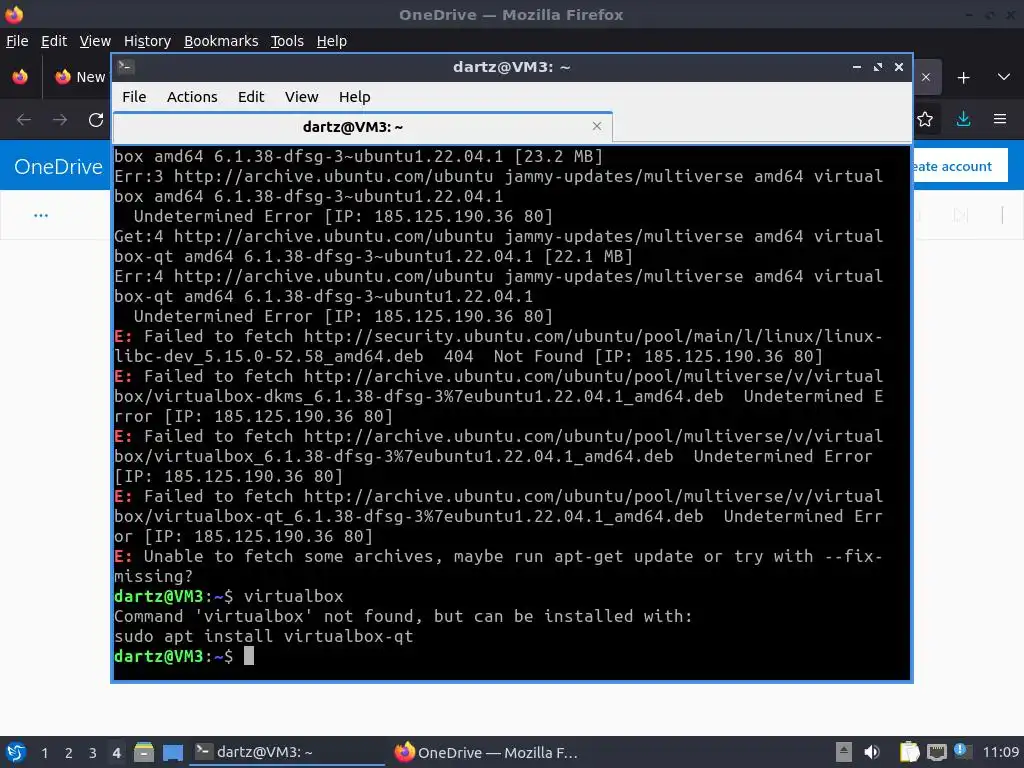This screenshot has height=768, width=1024.
Task: Open the Firefox hamburger application menu
Action: click(x=1000, y=120)
